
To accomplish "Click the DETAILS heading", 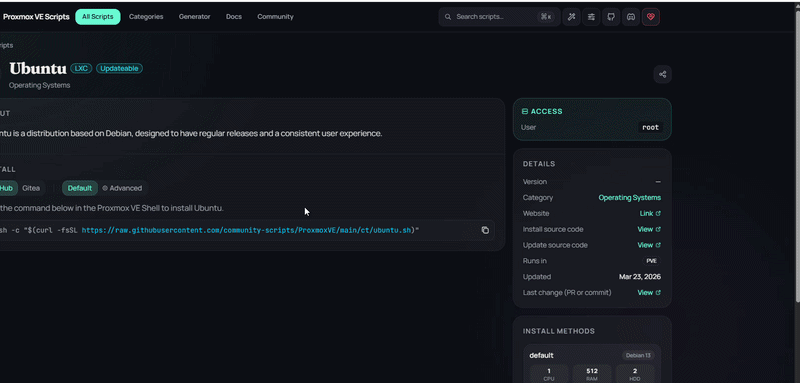I will point(539,164).
